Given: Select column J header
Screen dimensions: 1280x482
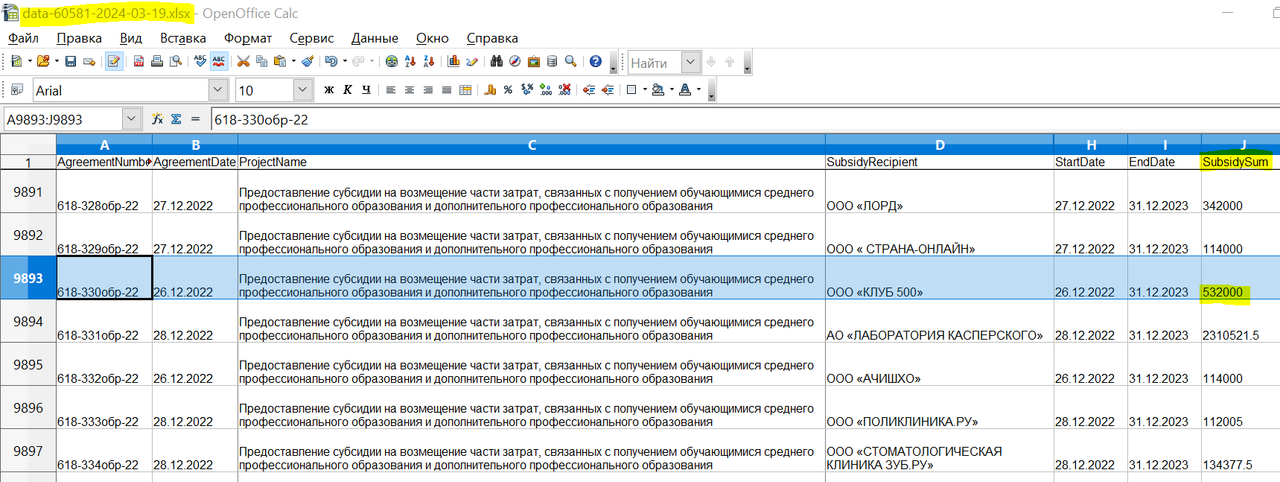Looking at the screenshot, I should tap(1240, 144).
